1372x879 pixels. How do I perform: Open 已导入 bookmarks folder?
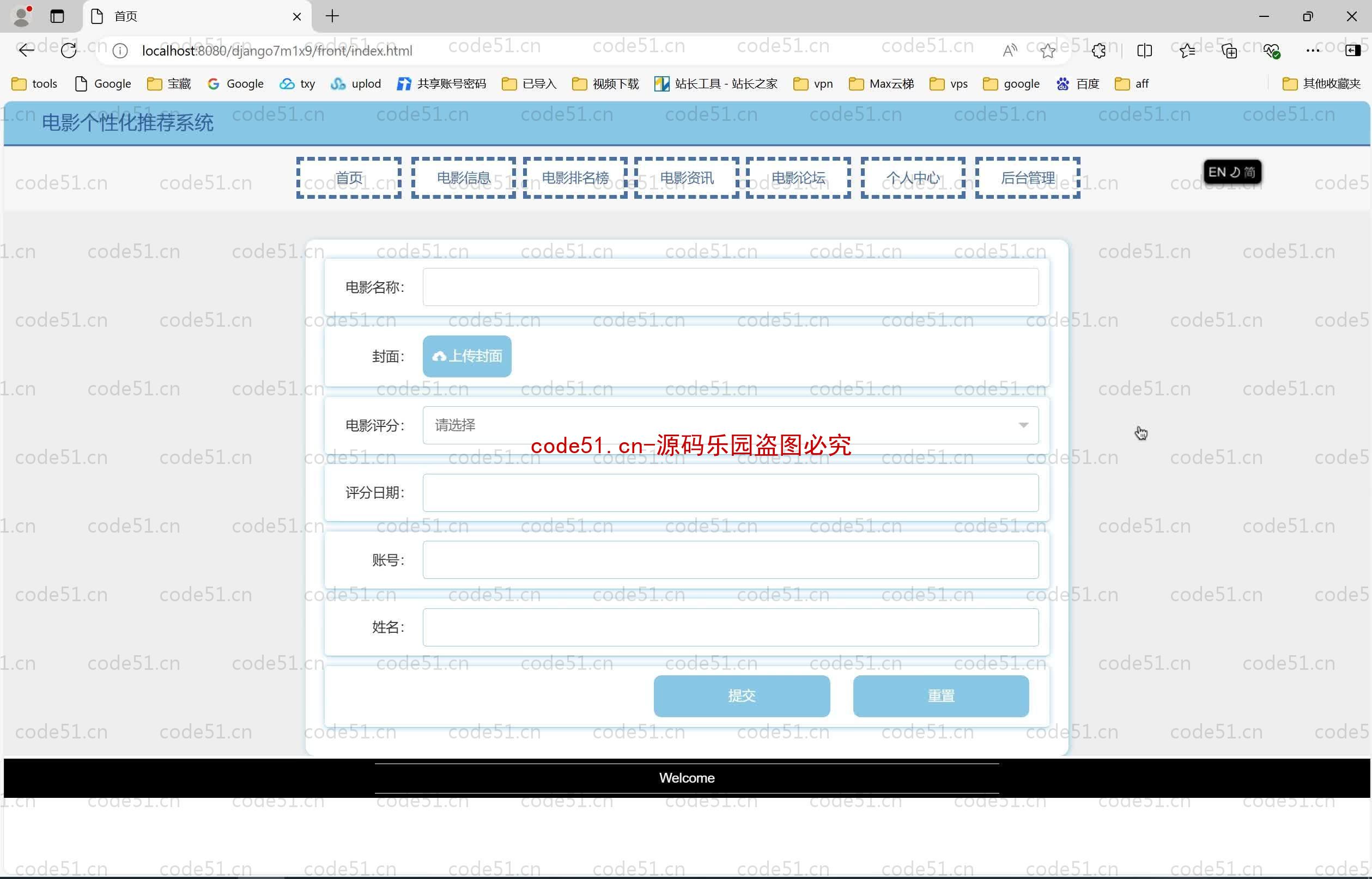(529, 84)
